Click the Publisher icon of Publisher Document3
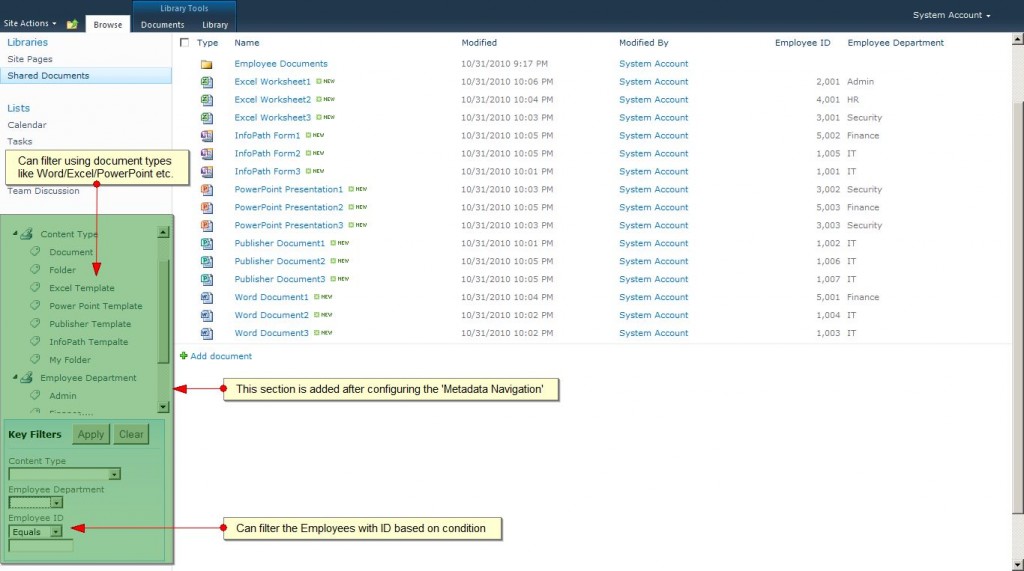 (x=206, y=280)
